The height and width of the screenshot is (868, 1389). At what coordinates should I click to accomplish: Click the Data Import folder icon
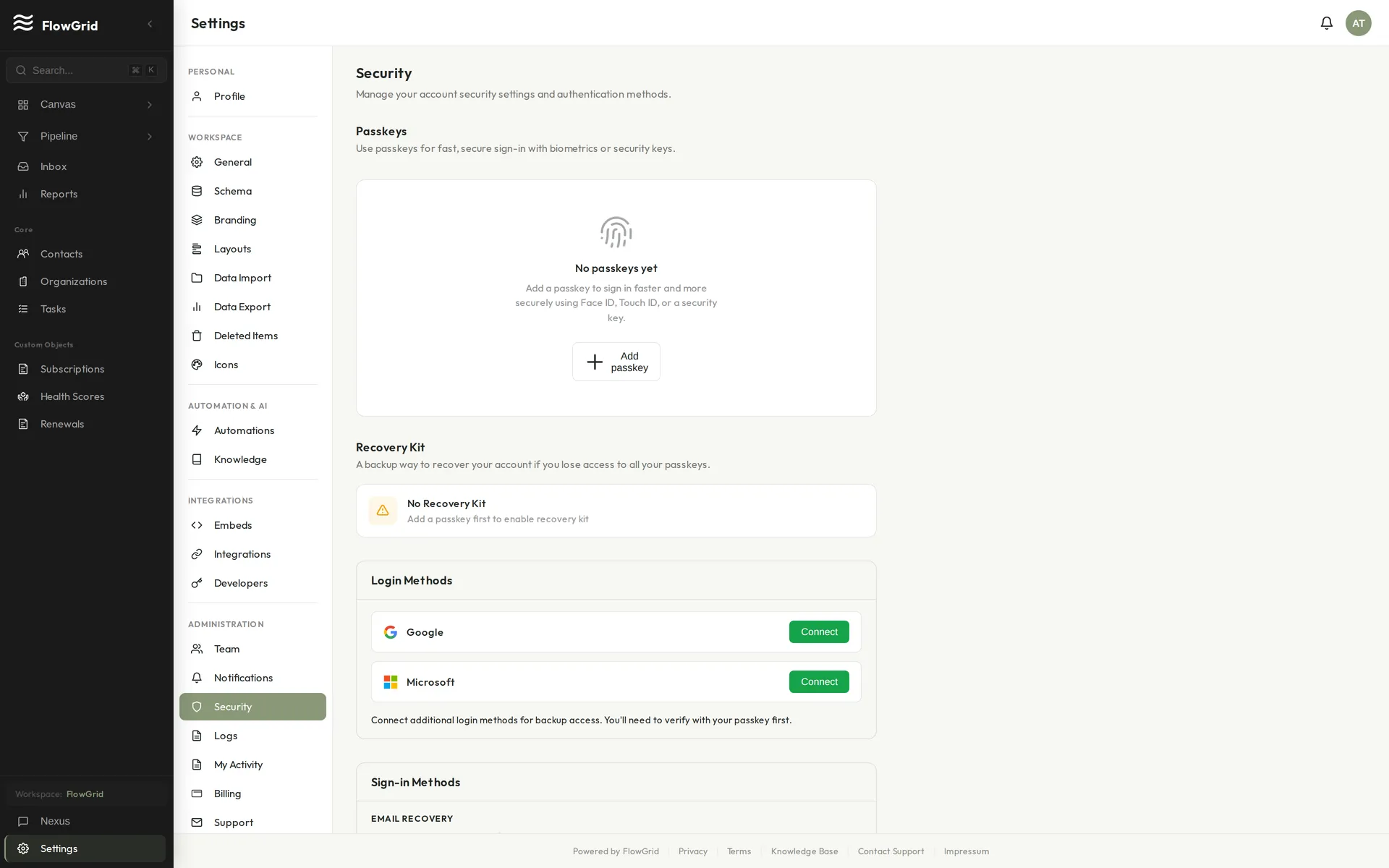tap(197, 278)
